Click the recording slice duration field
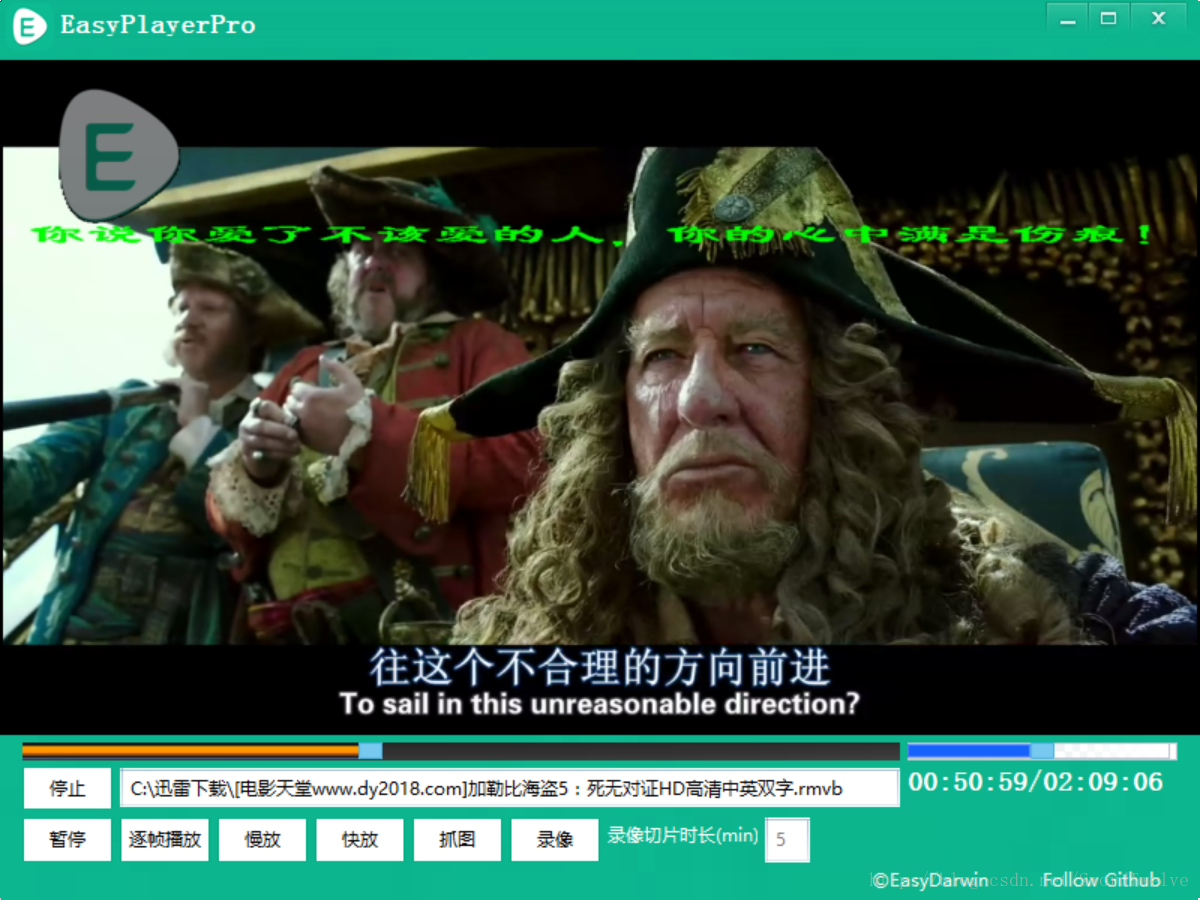Viewport: 1200px width, 900px height. [x=787, y=840]
